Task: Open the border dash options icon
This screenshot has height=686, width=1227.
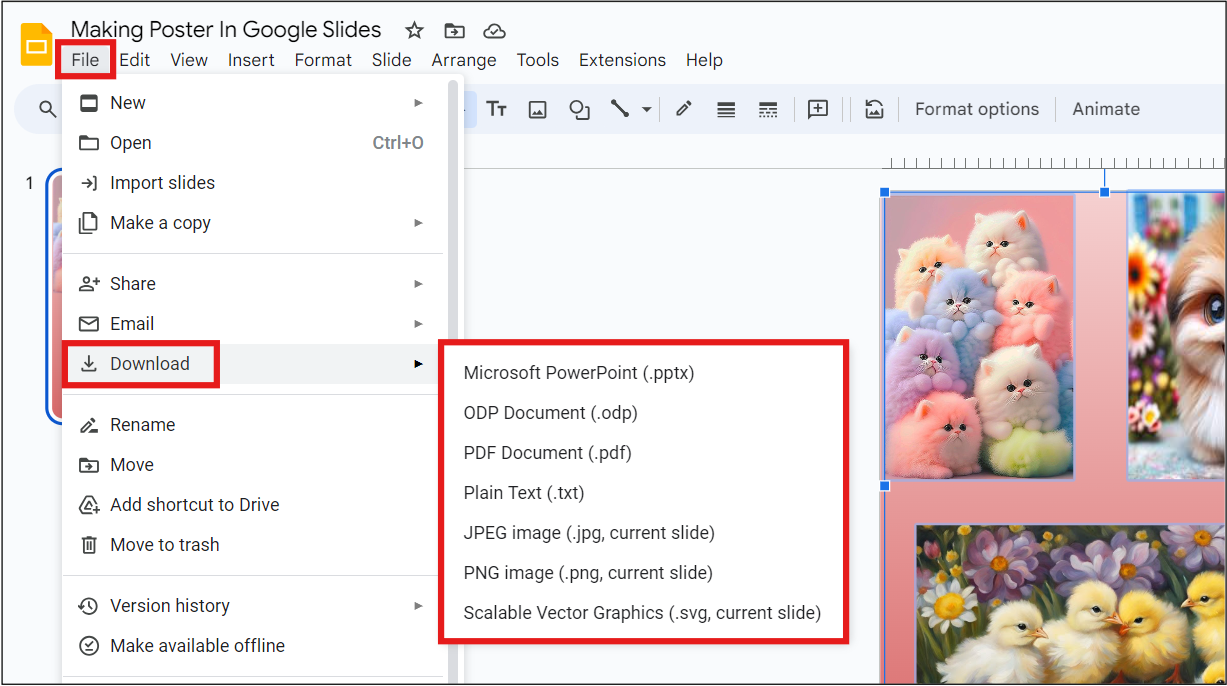Action: (x=768, y=109)
